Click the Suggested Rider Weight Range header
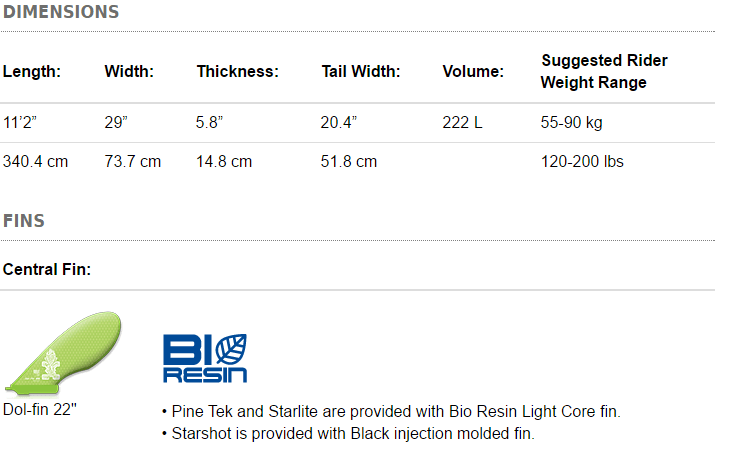The height and width of the screenshot is (458, 747). 604,71
